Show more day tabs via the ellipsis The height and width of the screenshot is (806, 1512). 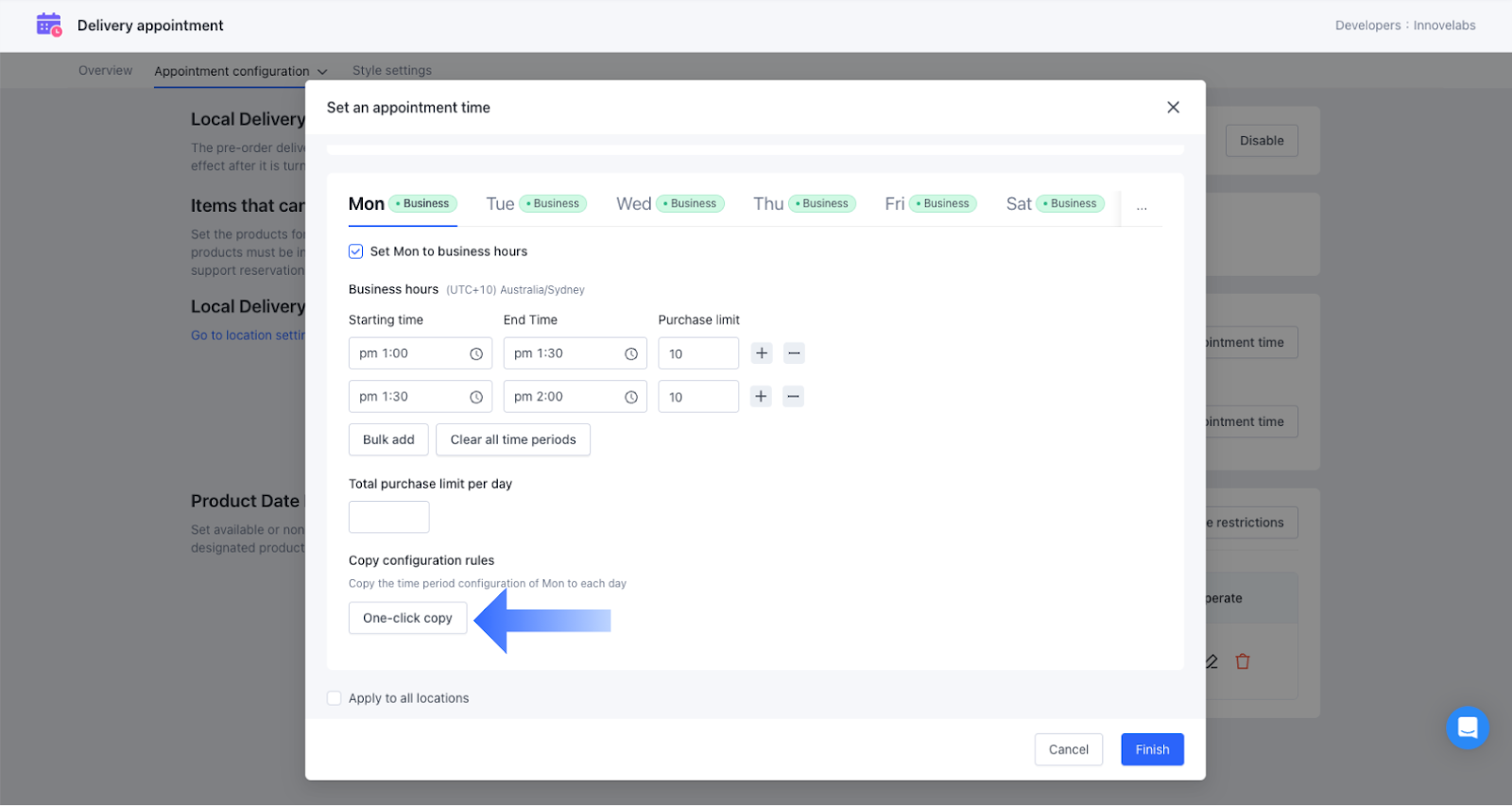(1142, 205)
